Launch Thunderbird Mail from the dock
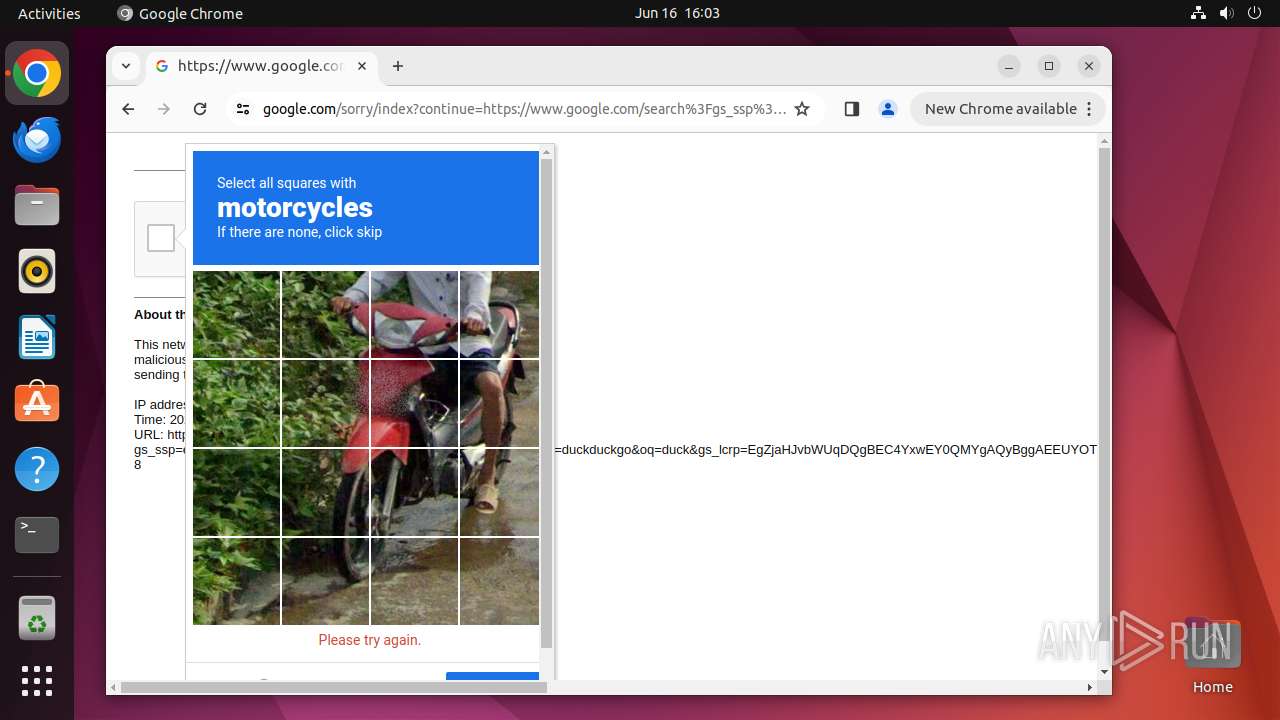 37,140
